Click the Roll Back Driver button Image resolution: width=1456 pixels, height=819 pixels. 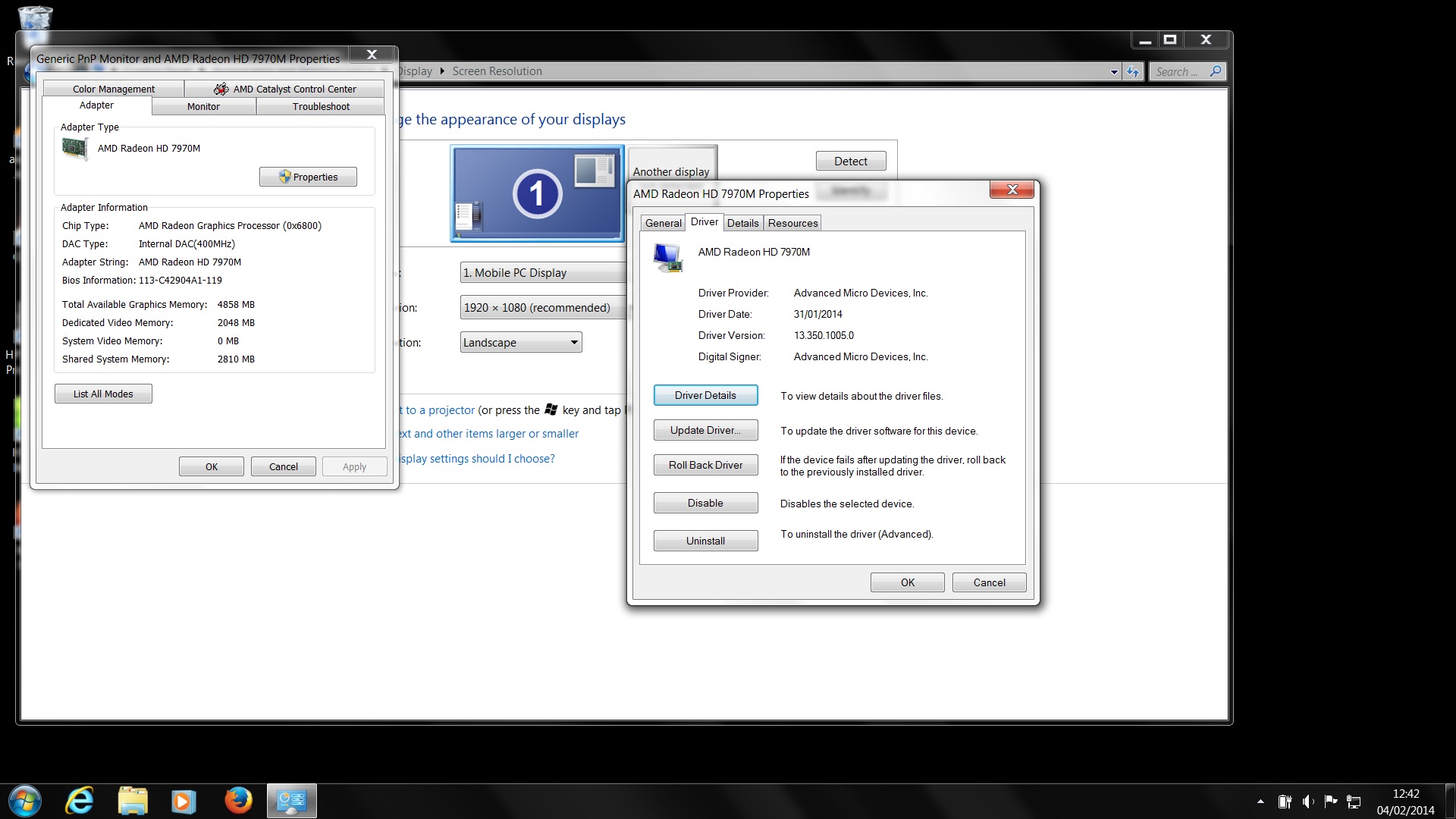[705, 465]
